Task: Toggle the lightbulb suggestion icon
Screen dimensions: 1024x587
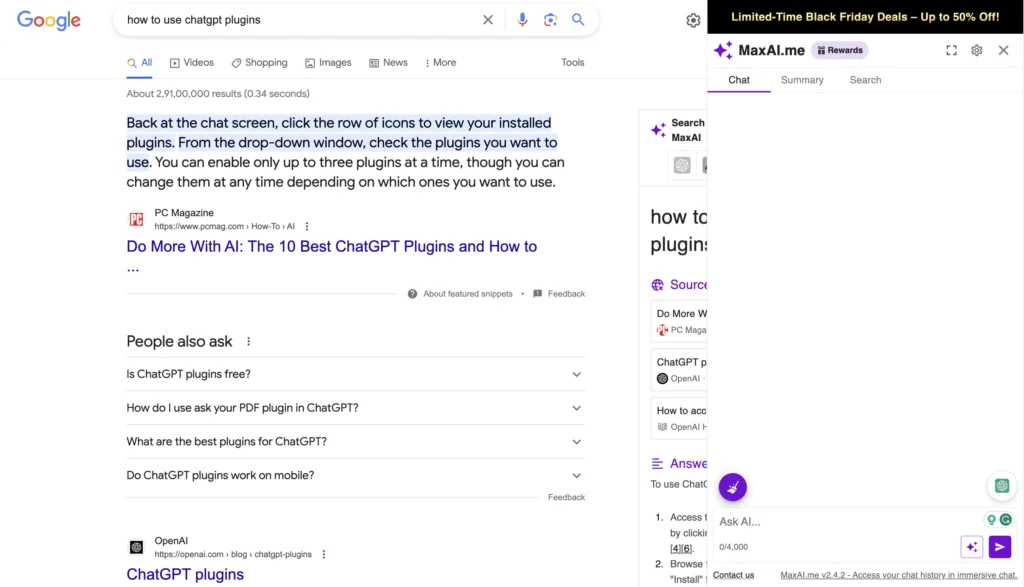Action: coord(991,520)
